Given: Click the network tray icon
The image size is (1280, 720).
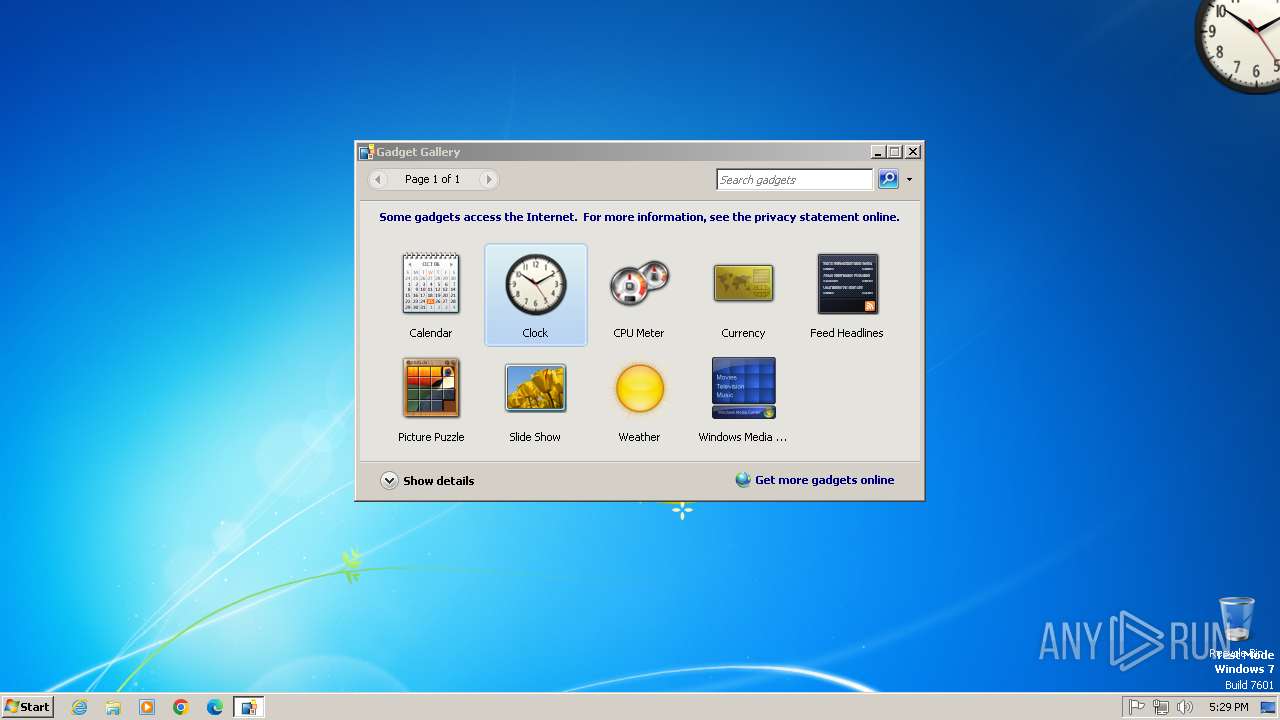Looking at the screenshot, I should (x=1161, y=707).
